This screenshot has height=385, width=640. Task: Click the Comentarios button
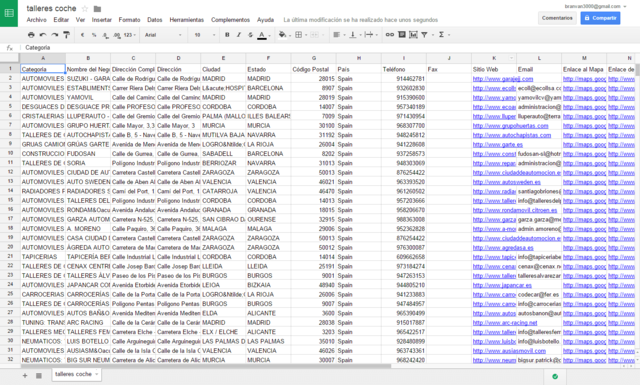pyautogui.click(x=557, y=18)
